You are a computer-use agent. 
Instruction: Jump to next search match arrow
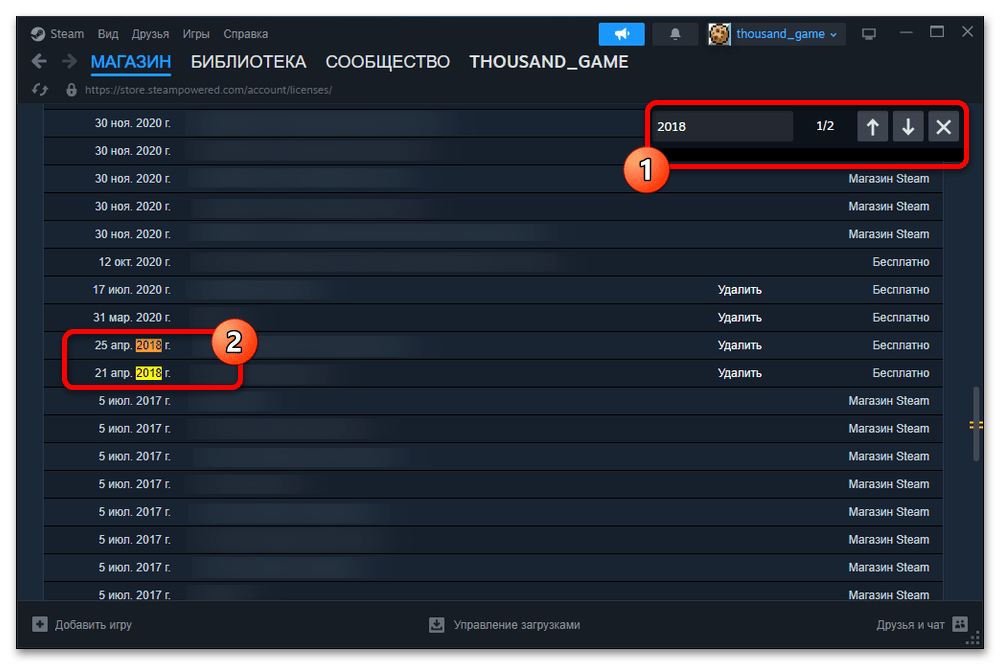click(907, 127)
